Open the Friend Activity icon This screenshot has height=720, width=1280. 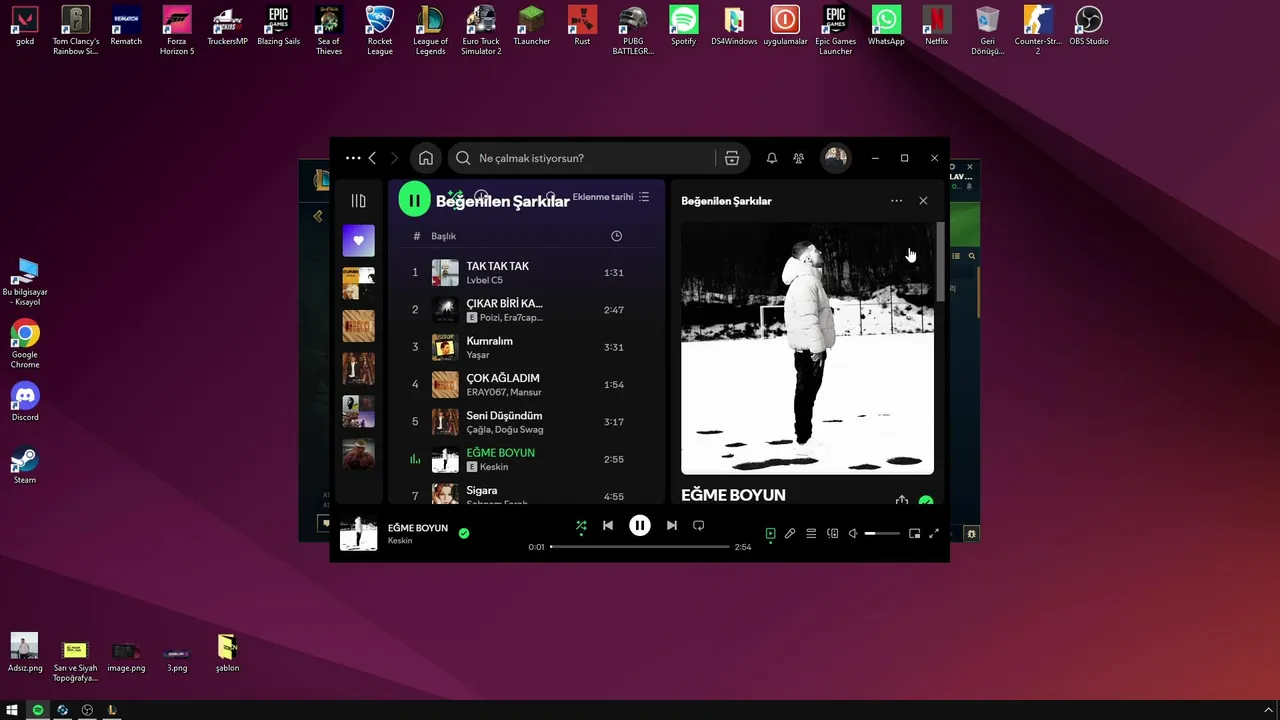point(798,158)
